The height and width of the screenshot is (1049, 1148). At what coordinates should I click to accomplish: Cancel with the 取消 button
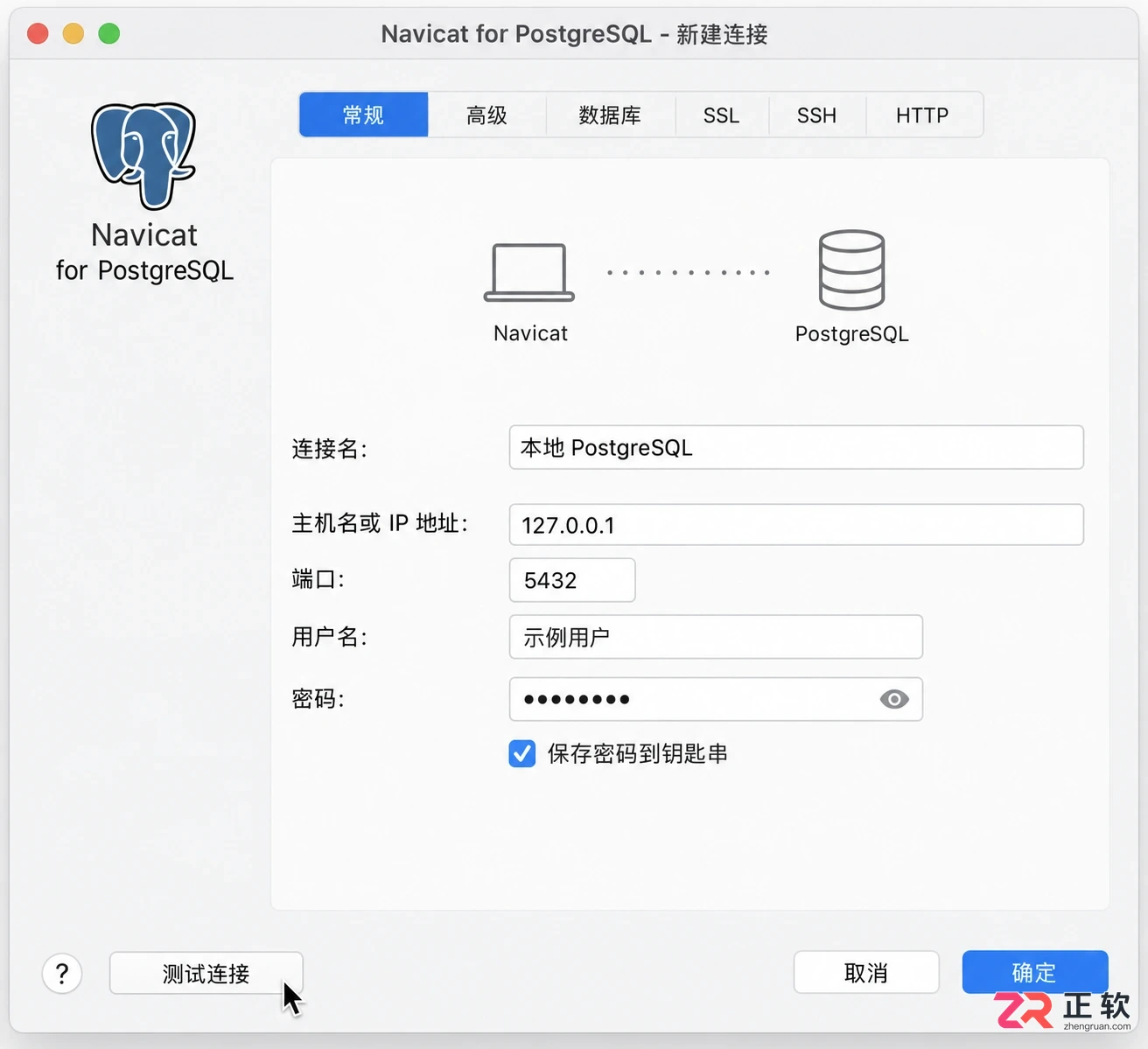(866, 972)
